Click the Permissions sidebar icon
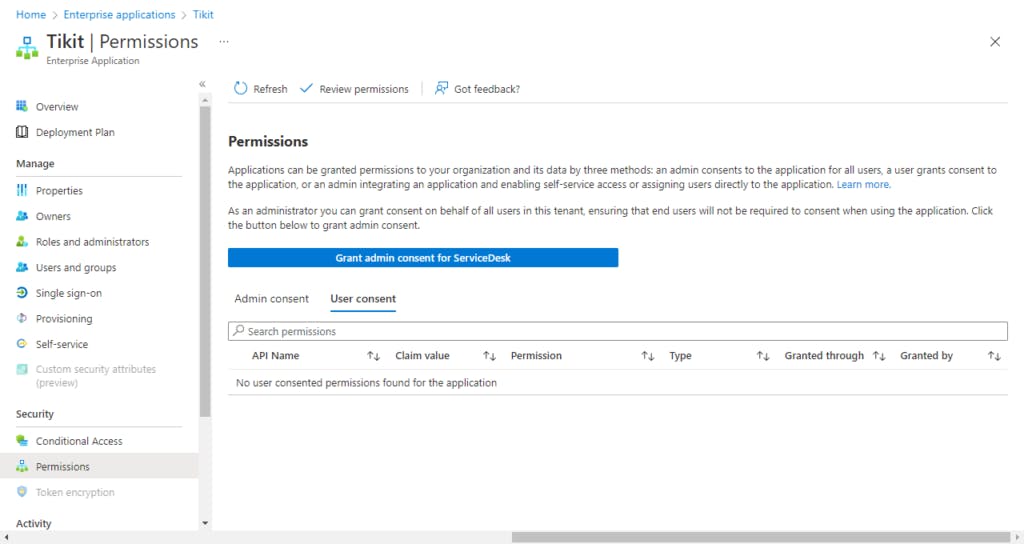 pyautogui.click(x=22, y=466)
